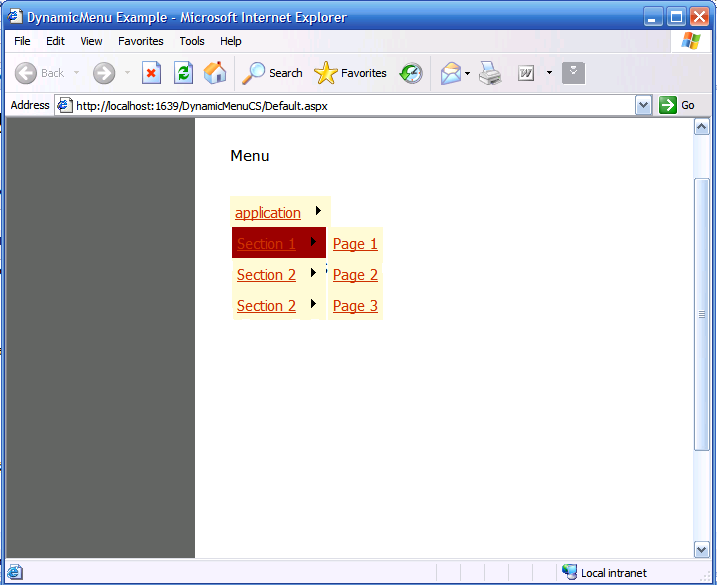Expand the address bar dropdown list
This screenshot has height=585, width=717.
pos(643,106)
